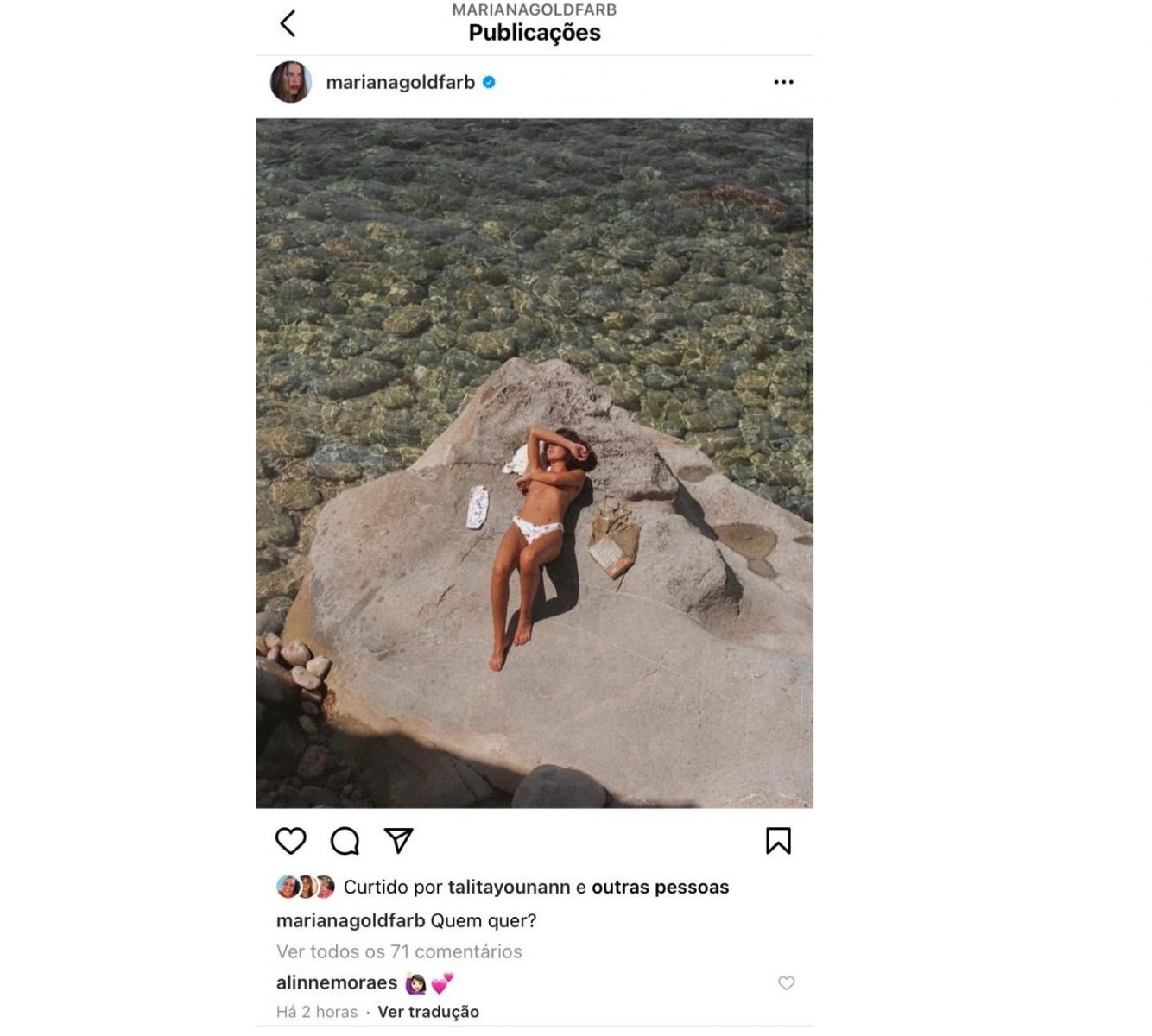Open alinnemoraes commenter profile
Screen dimensions: 1152x1036
(x=337, y=982)
